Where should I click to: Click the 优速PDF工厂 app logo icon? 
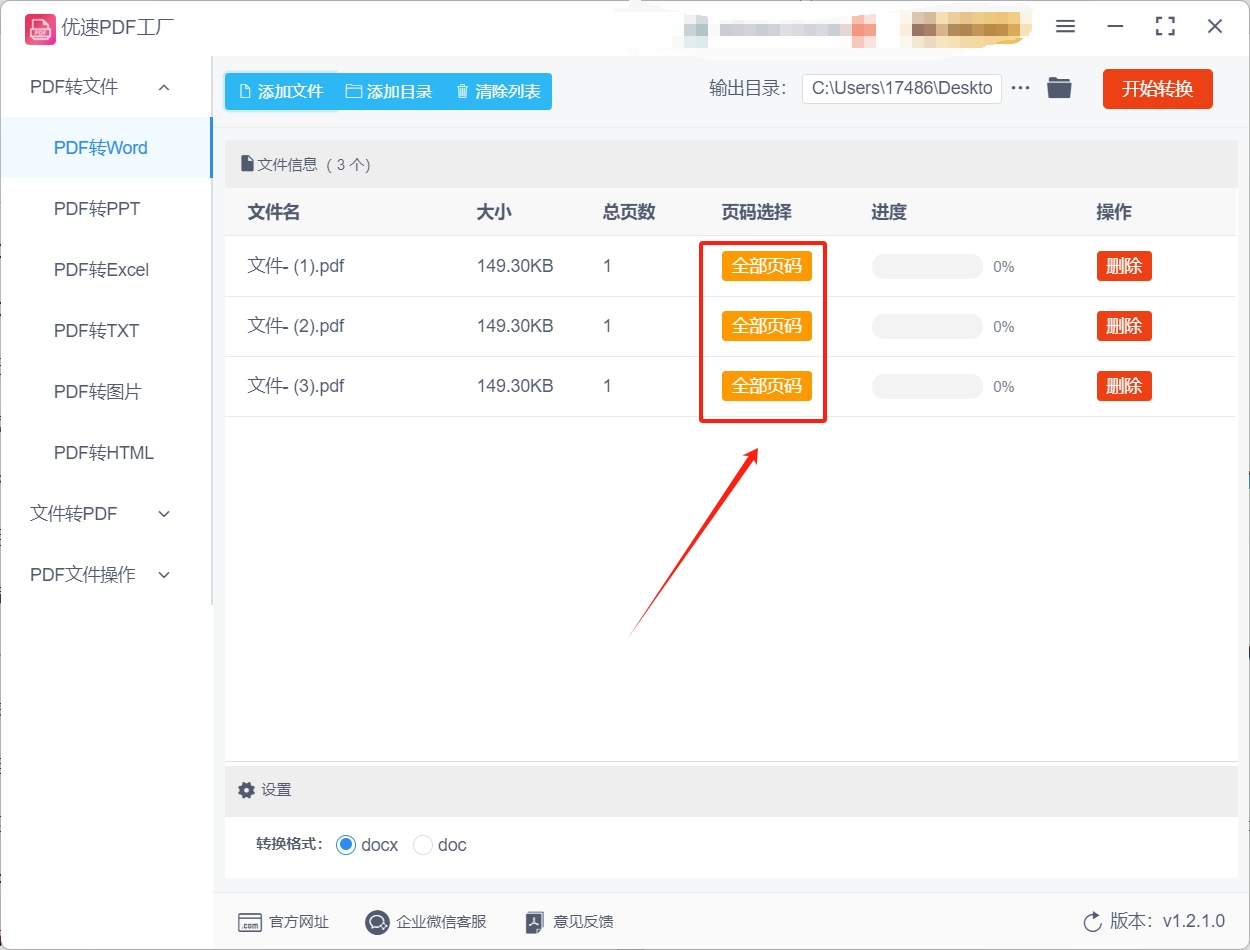[40, 29]
